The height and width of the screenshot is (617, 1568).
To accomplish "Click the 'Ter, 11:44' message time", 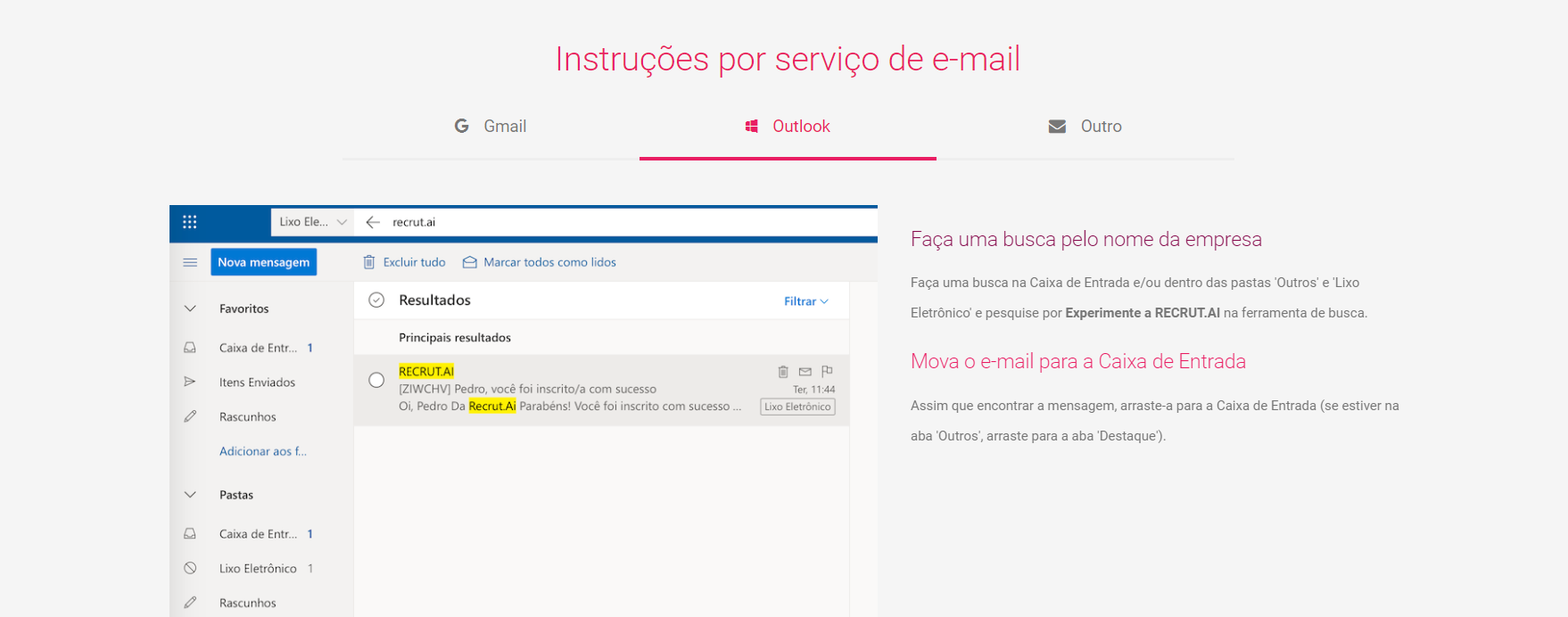I will (x=814, y=390).
